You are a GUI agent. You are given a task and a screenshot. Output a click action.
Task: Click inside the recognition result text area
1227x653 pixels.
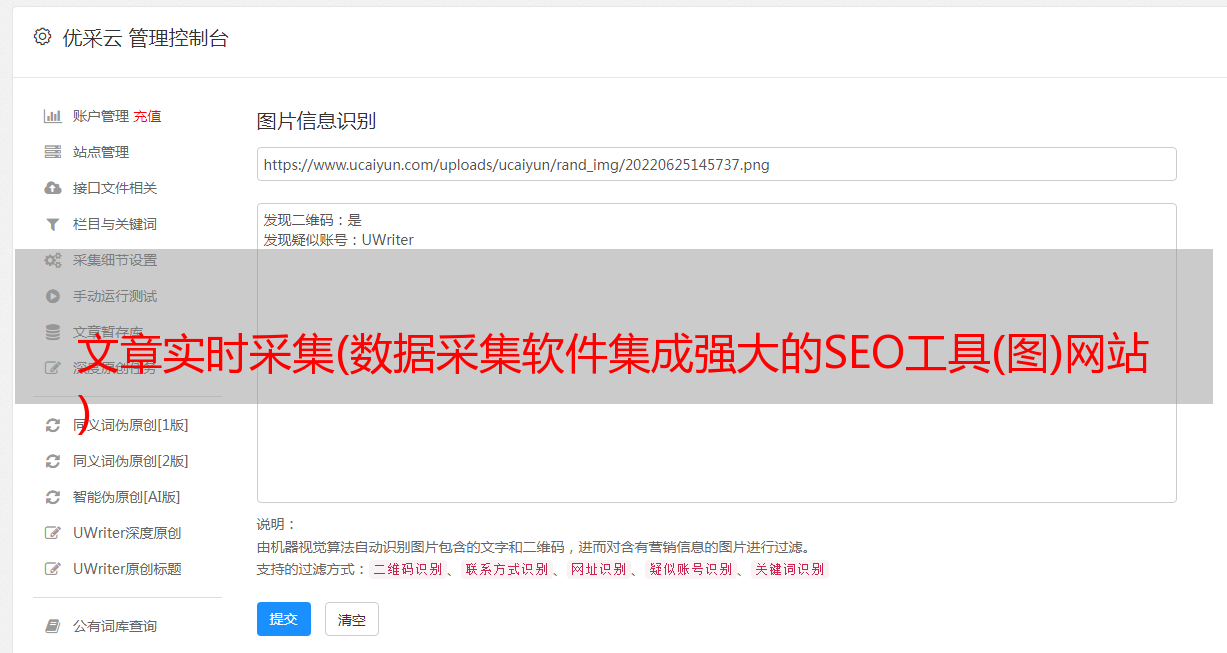[x=716, y=353]
